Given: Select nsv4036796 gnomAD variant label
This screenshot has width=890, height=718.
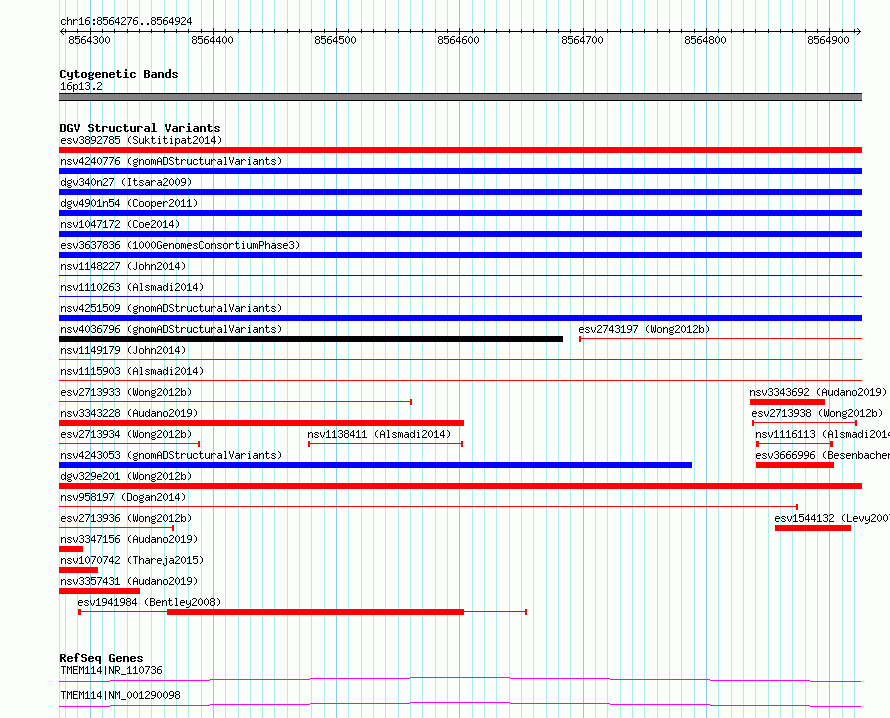Looking at the screenshot, I should click(171, 329).
